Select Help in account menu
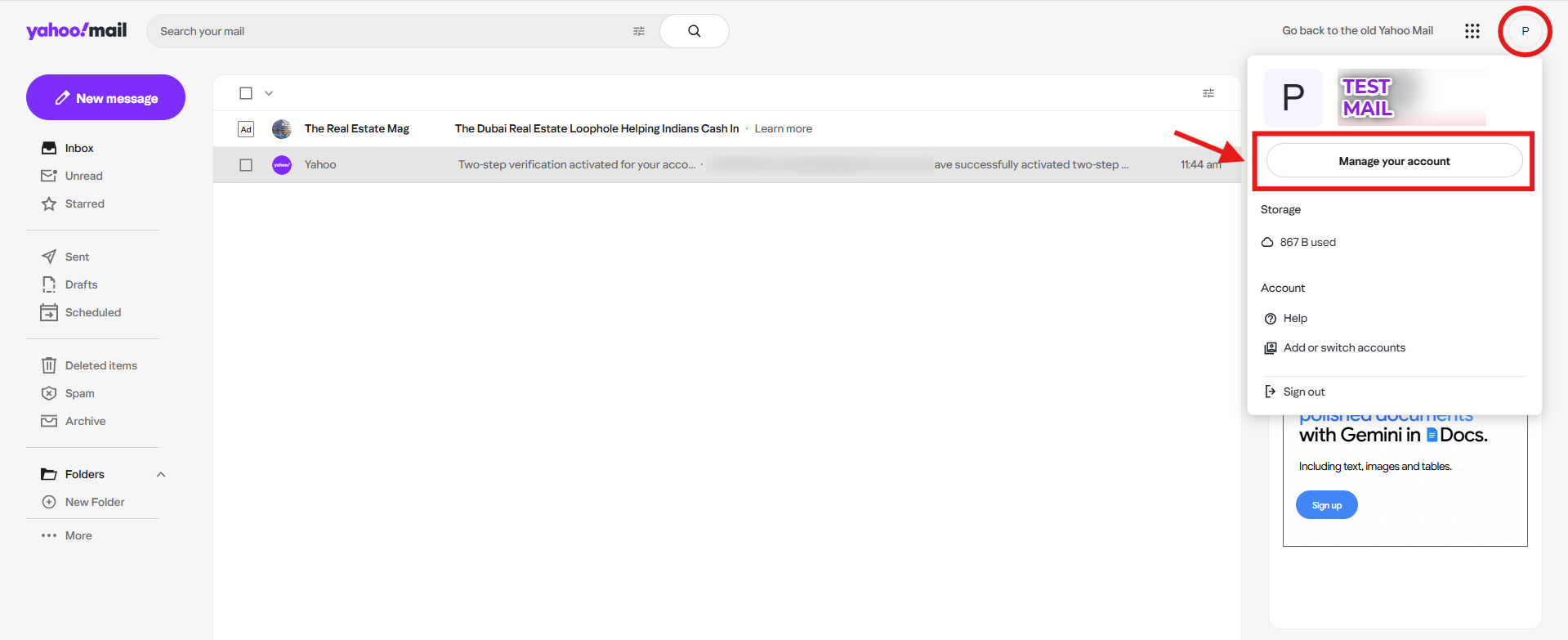This screenshot has width=1568, height=640. coord(1294,318)
